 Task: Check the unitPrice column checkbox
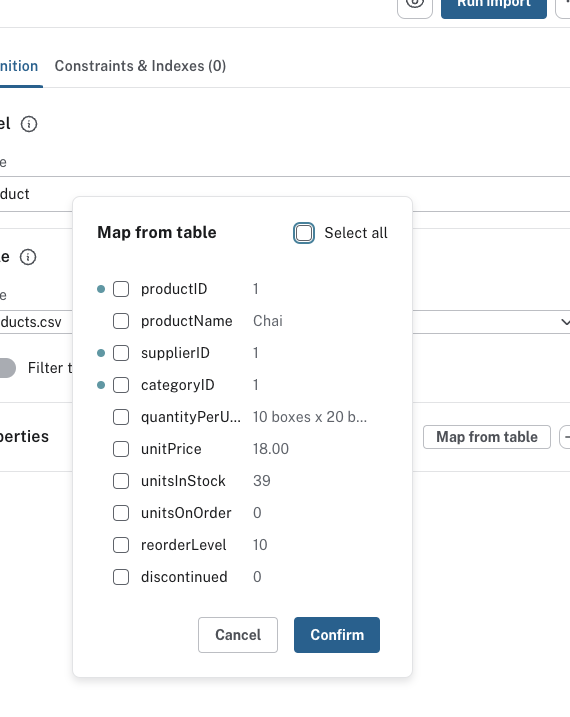click(x=121, y=449)
